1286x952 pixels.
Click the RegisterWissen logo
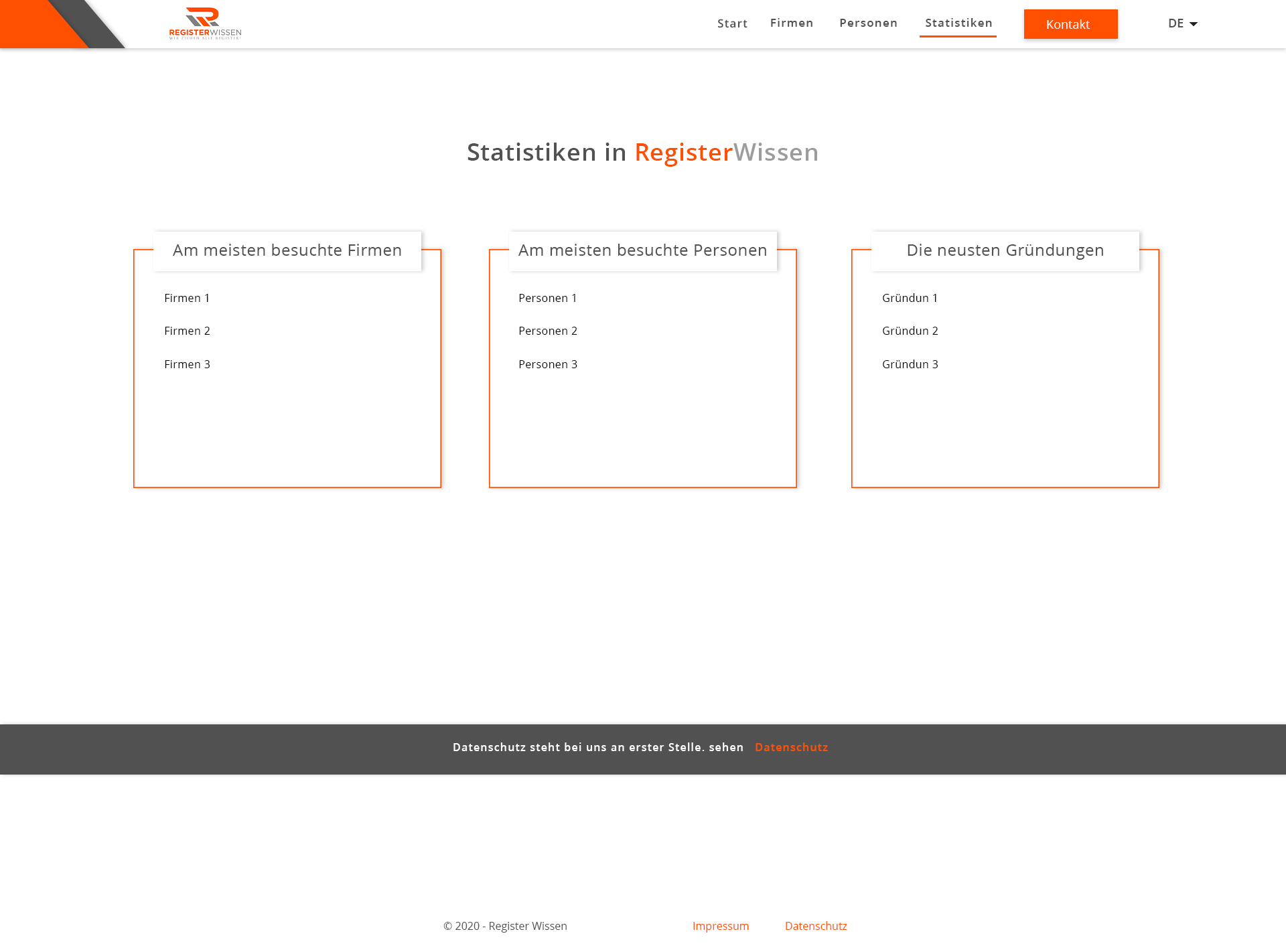click(x=205, y=23)
